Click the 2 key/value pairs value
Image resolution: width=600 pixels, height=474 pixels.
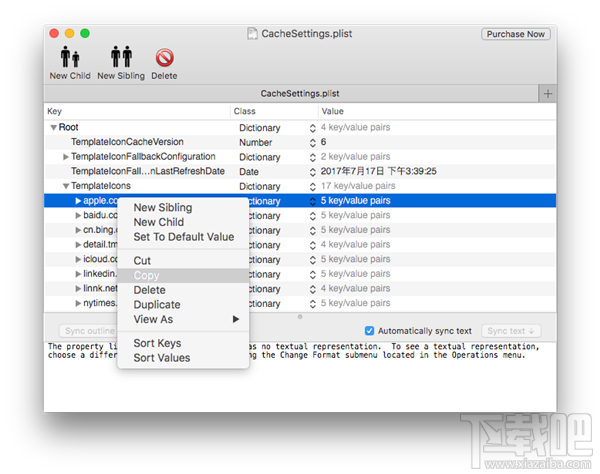pos(355,157)
